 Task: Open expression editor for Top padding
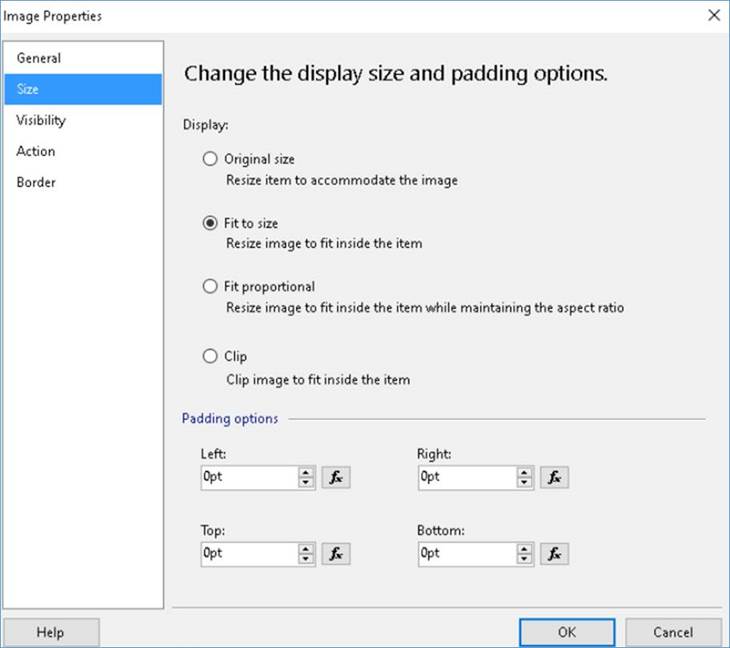pyautogui.click(x=336, y=553)
